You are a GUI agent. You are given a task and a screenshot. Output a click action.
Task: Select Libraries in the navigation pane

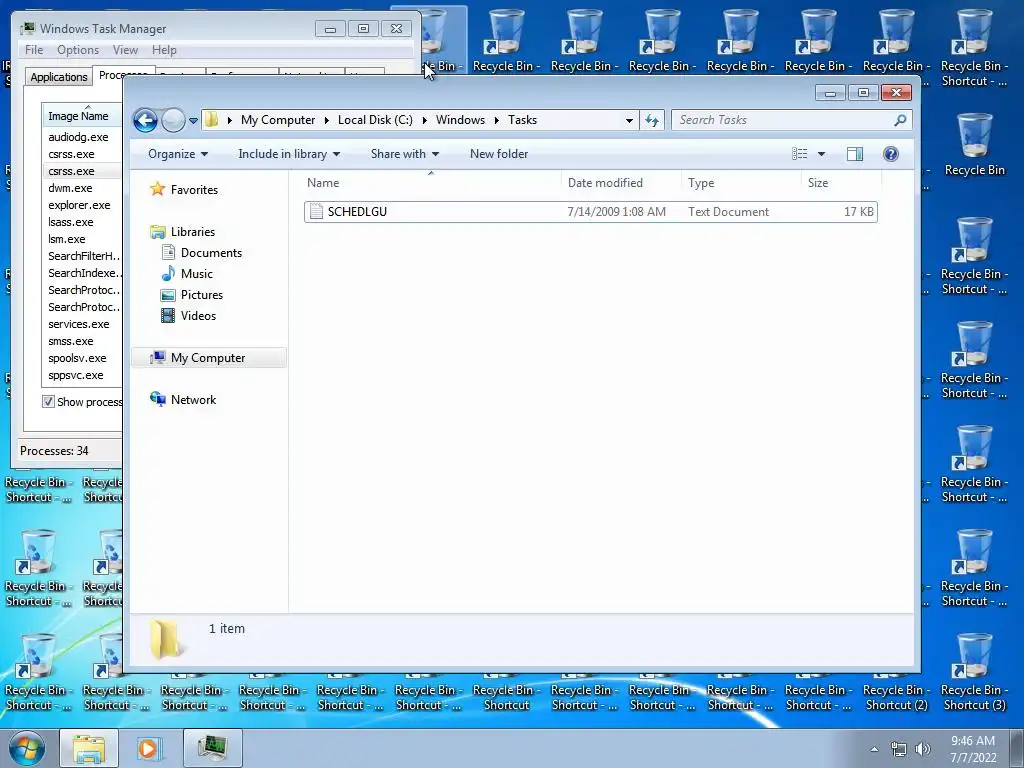(x=192, y=232)
